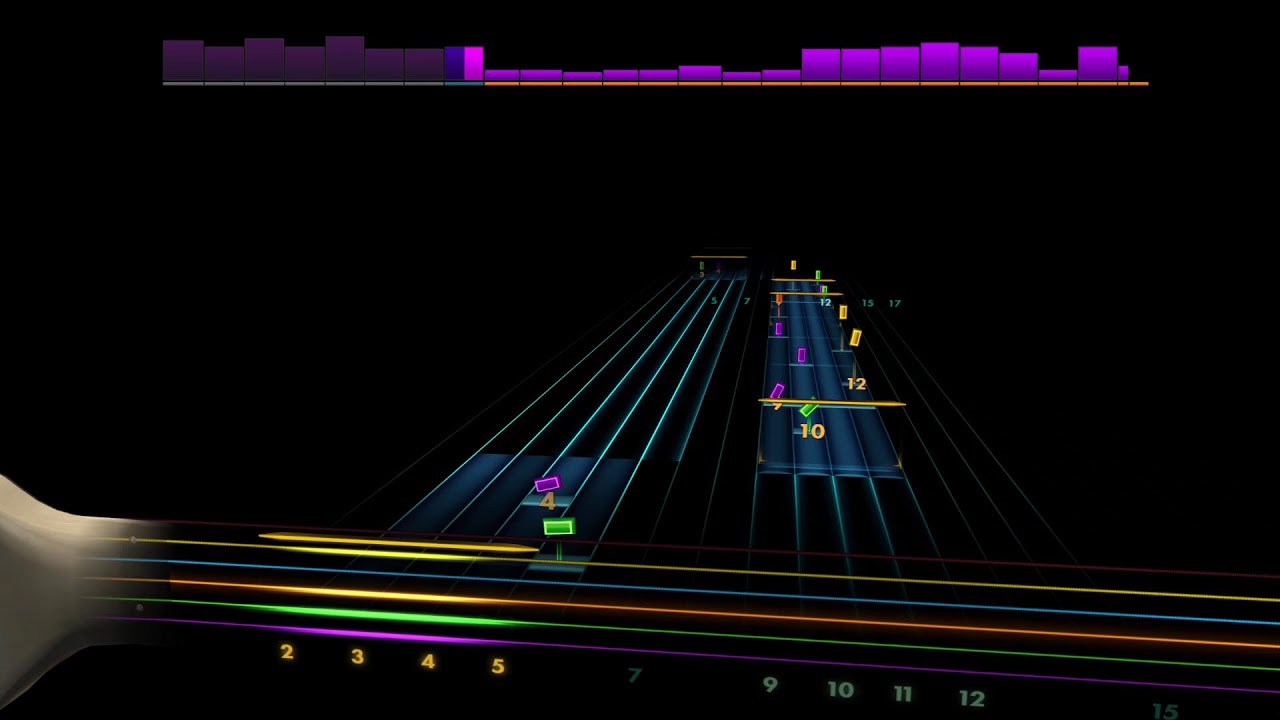Viewport: 1280px width, 720px height.
Task: Click fret number 12 on fretboard number row
Action: tap(972, 698)
